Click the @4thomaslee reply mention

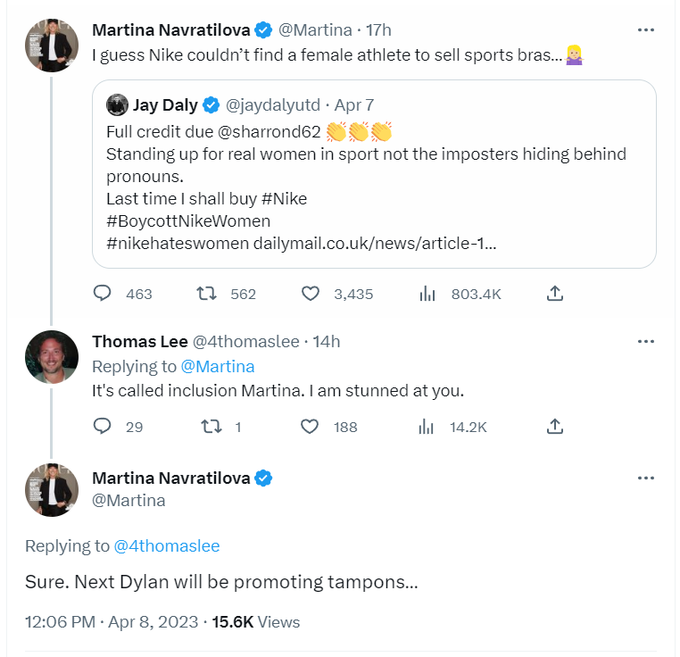[x=166, y=546]
